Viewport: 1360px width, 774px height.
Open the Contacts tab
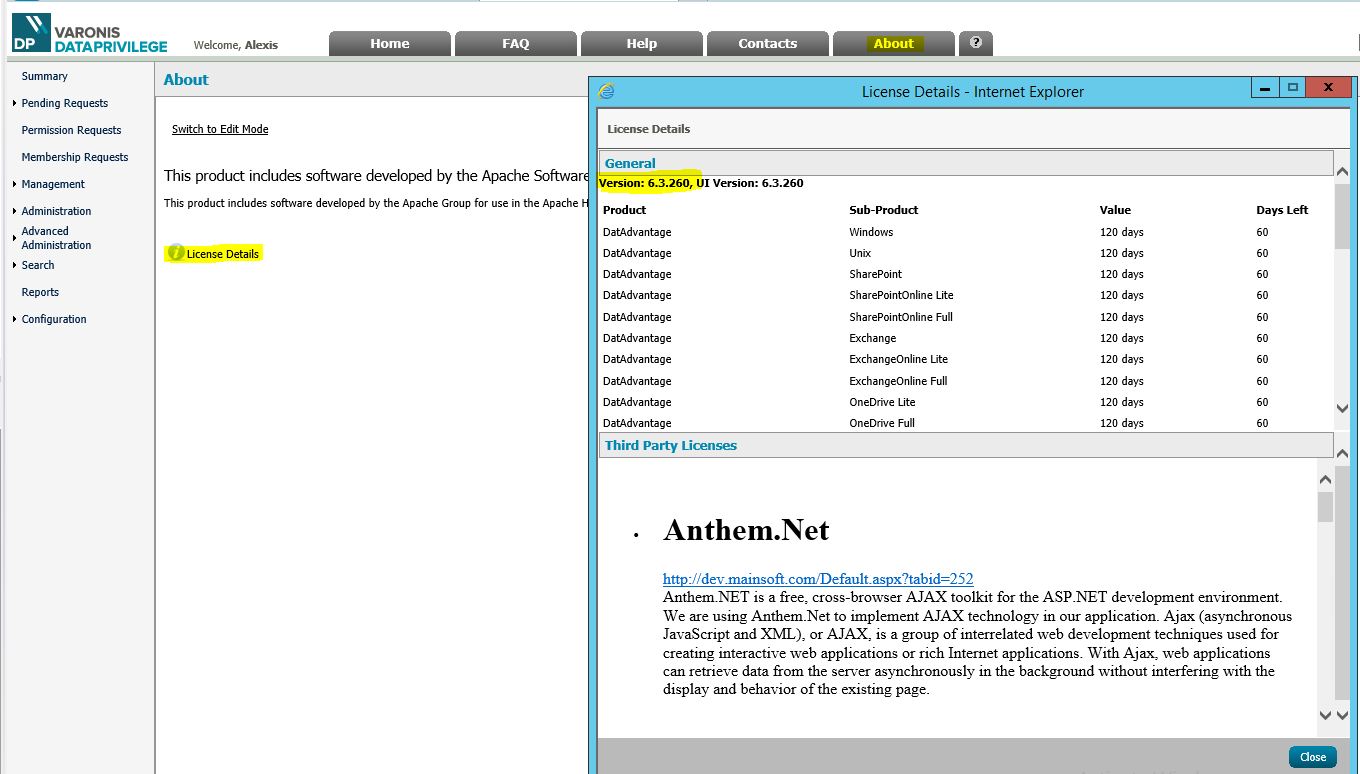pos(767,43)
